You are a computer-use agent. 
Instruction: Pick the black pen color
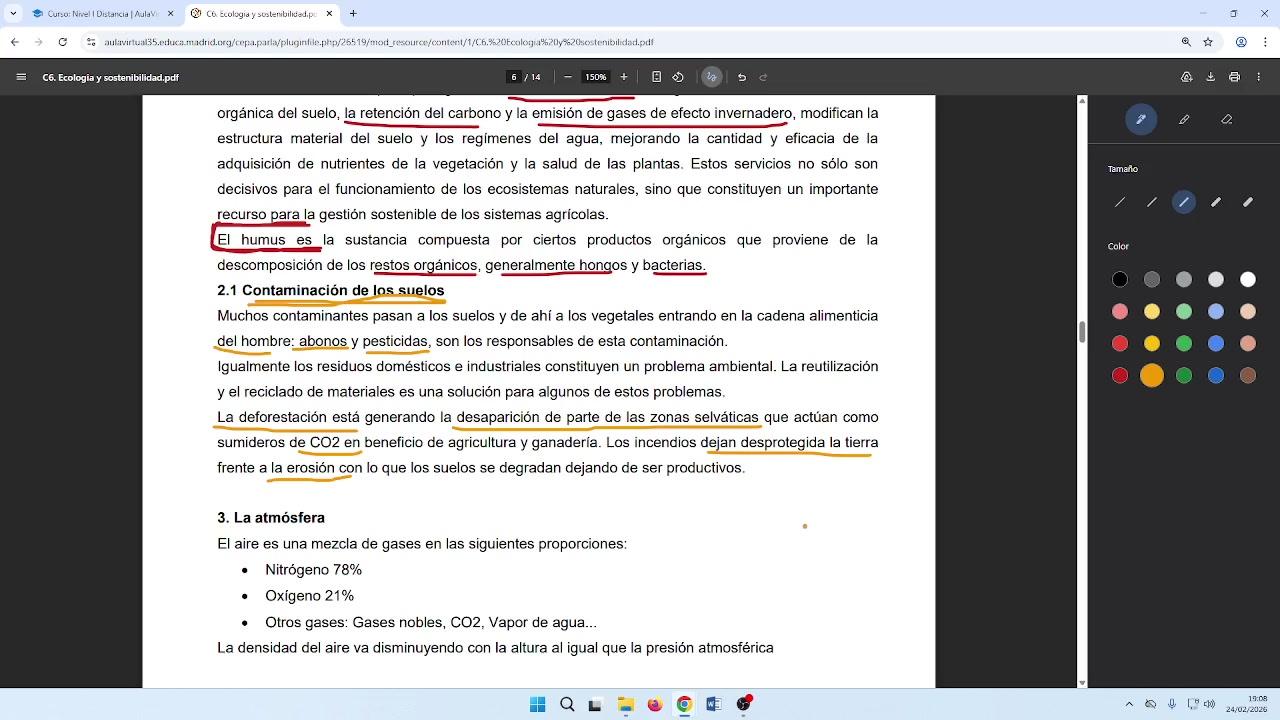[1120, 280]
